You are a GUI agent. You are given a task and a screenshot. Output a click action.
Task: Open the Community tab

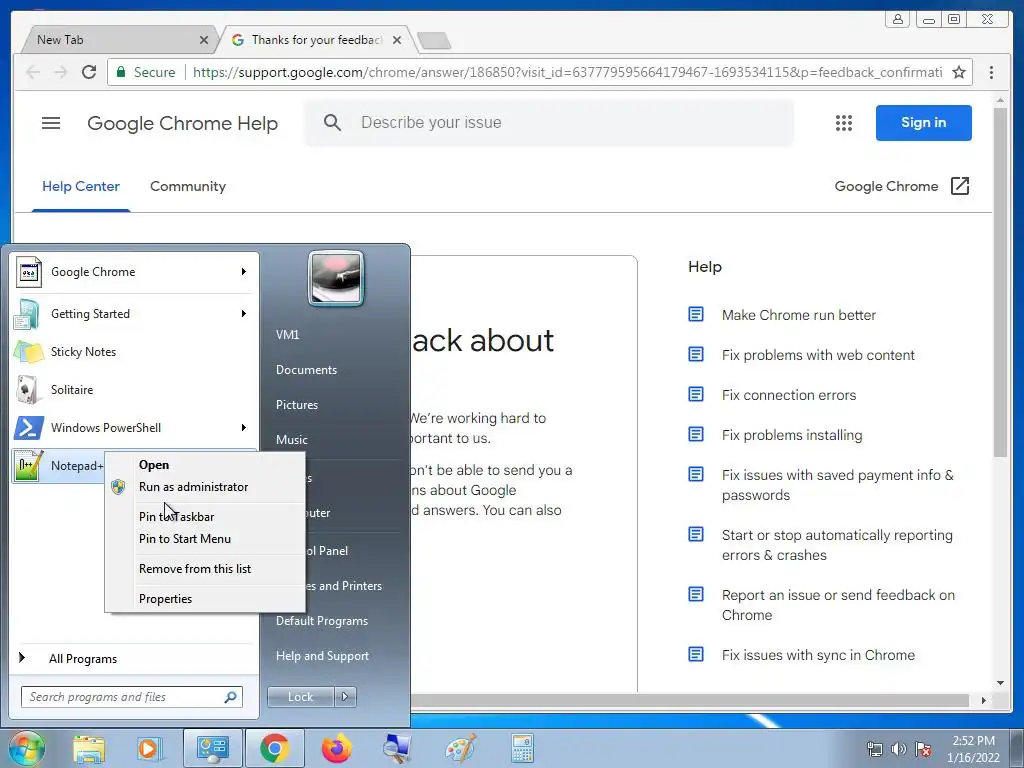tap(188, 186)
